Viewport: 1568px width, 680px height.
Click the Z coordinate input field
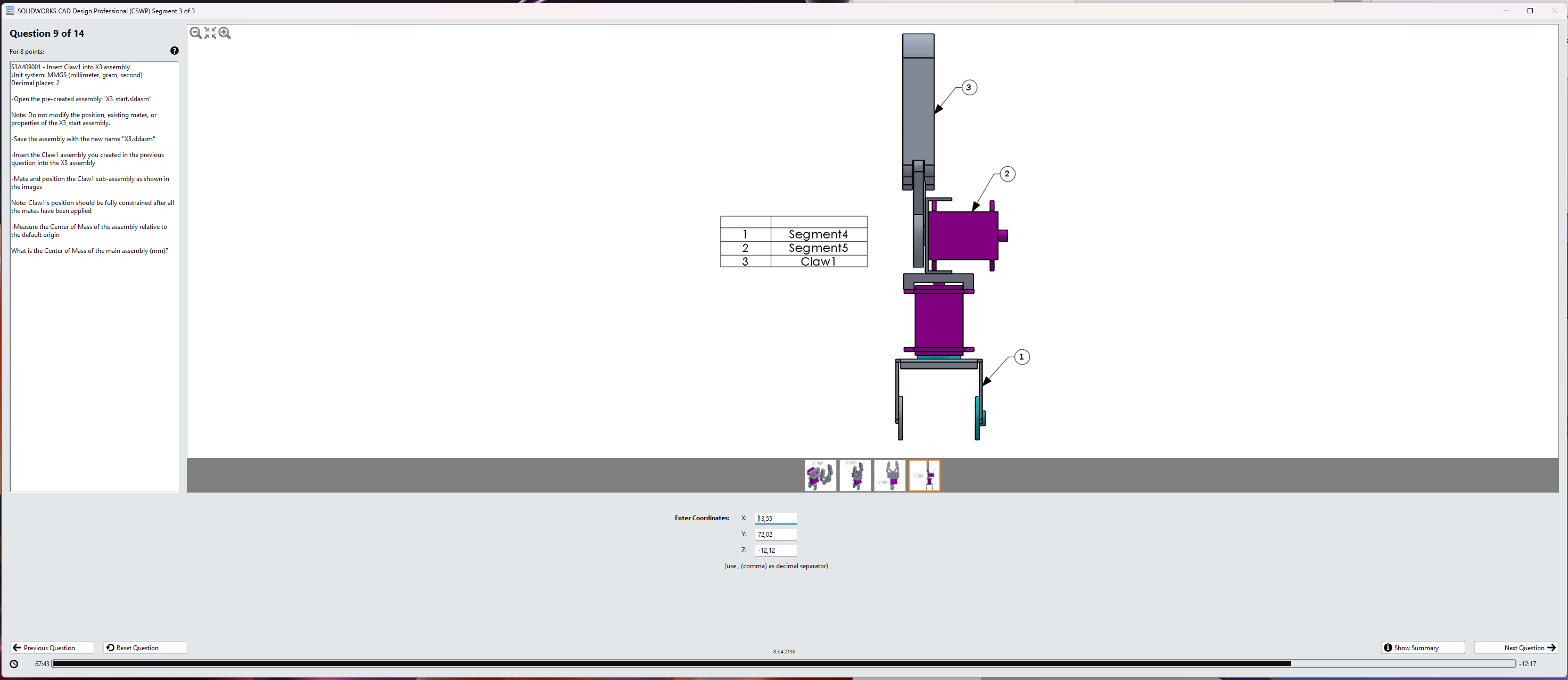pos(775,550)
